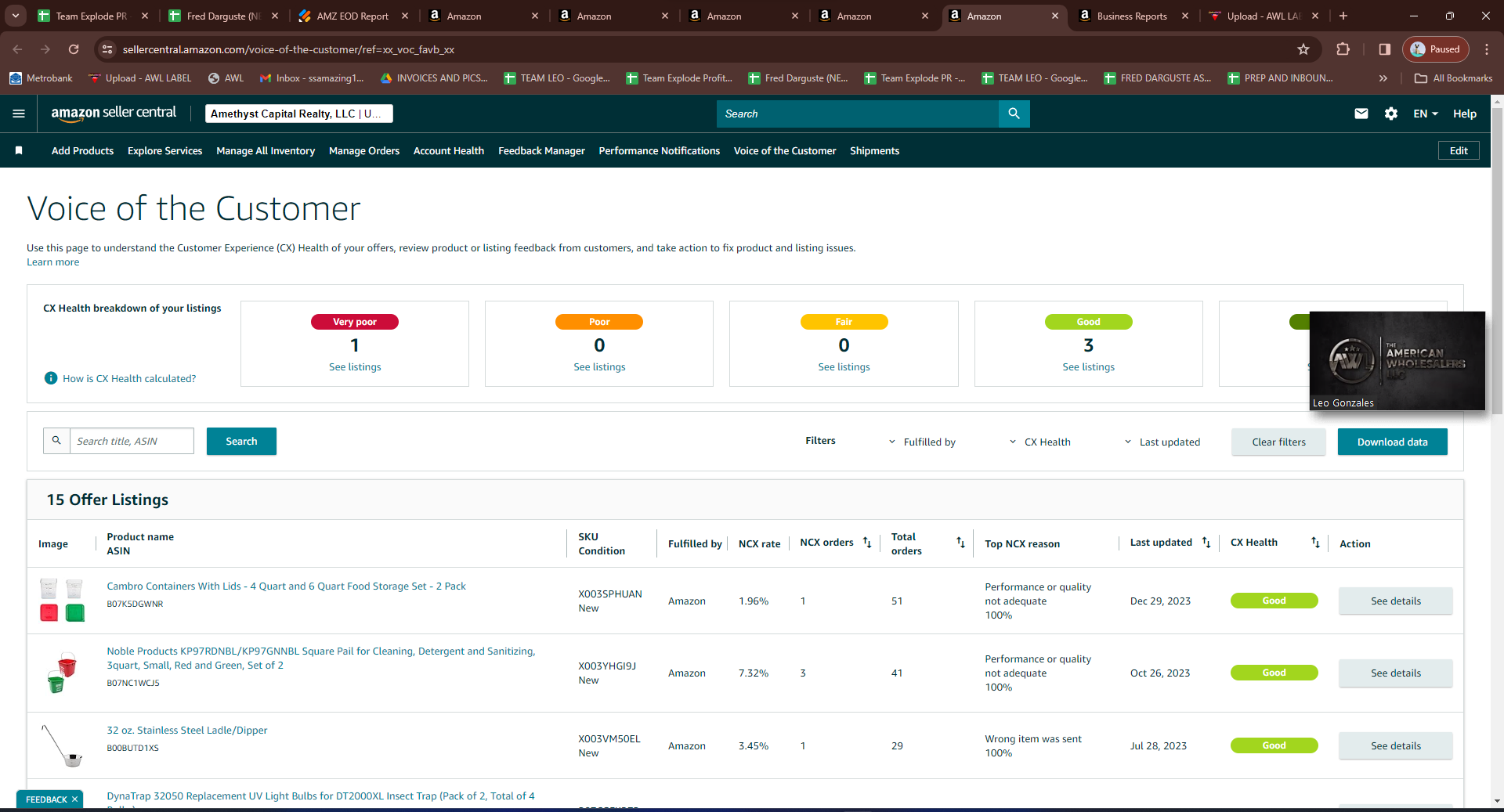
Task: Click the Edit navigation button
Action: click(1459, 150)
